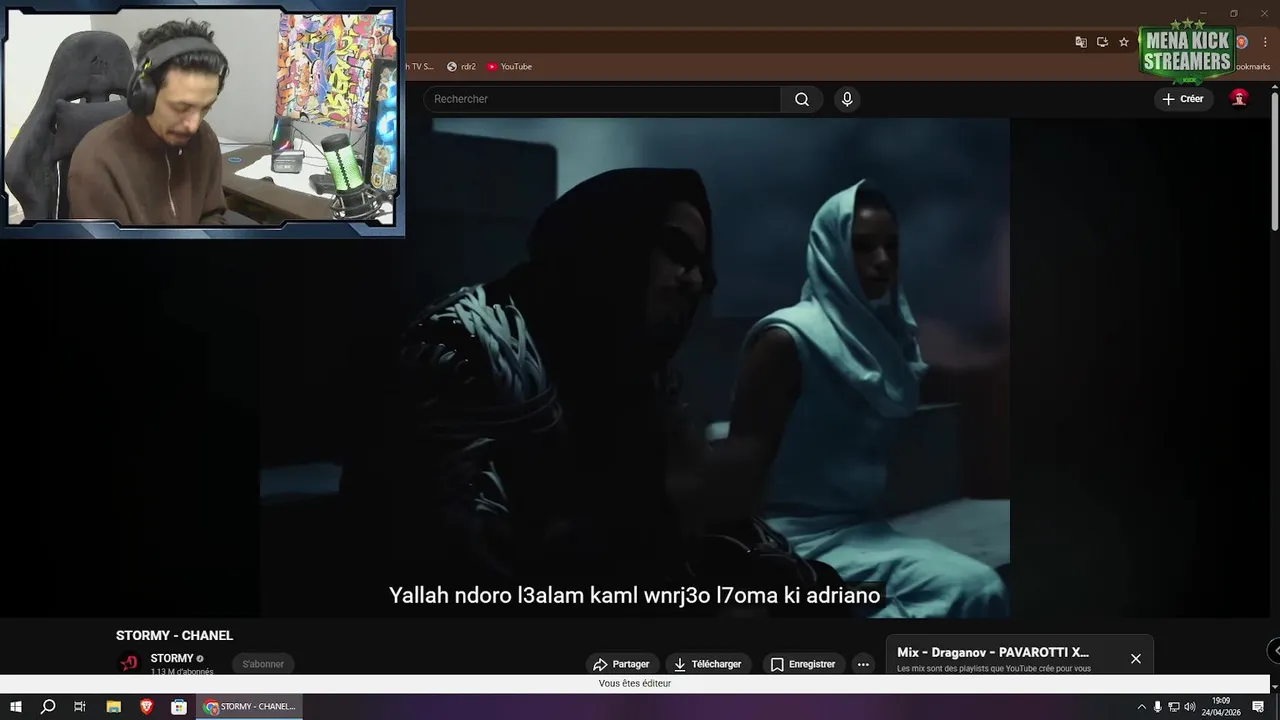Open Microsoft Store from taskbar
Screen dimensions: 1280x720
click(x=179, y=707)
